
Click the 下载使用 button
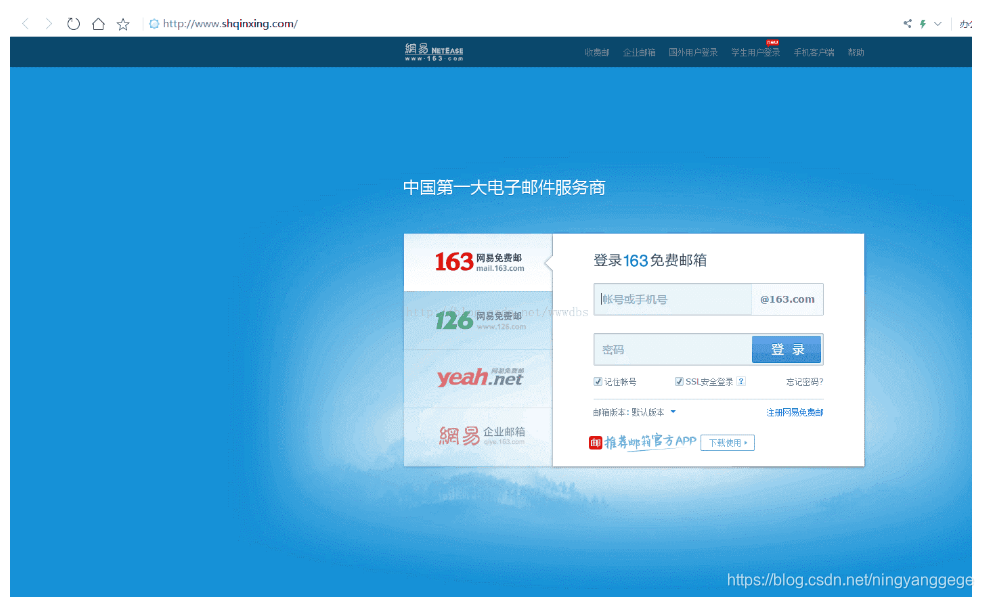coord(727,443)
